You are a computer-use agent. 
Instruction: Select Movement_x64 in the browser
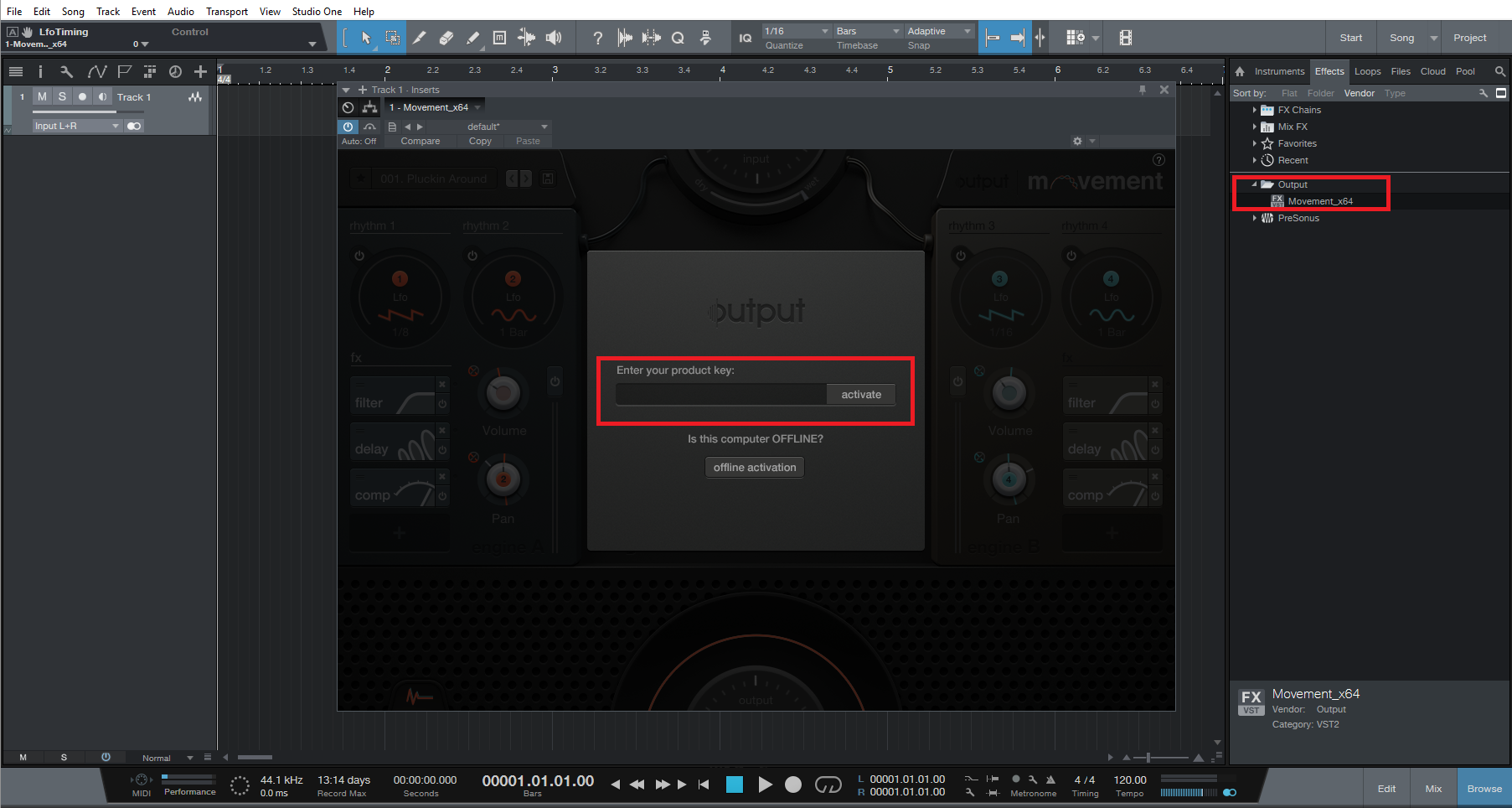click(1319, 201)
